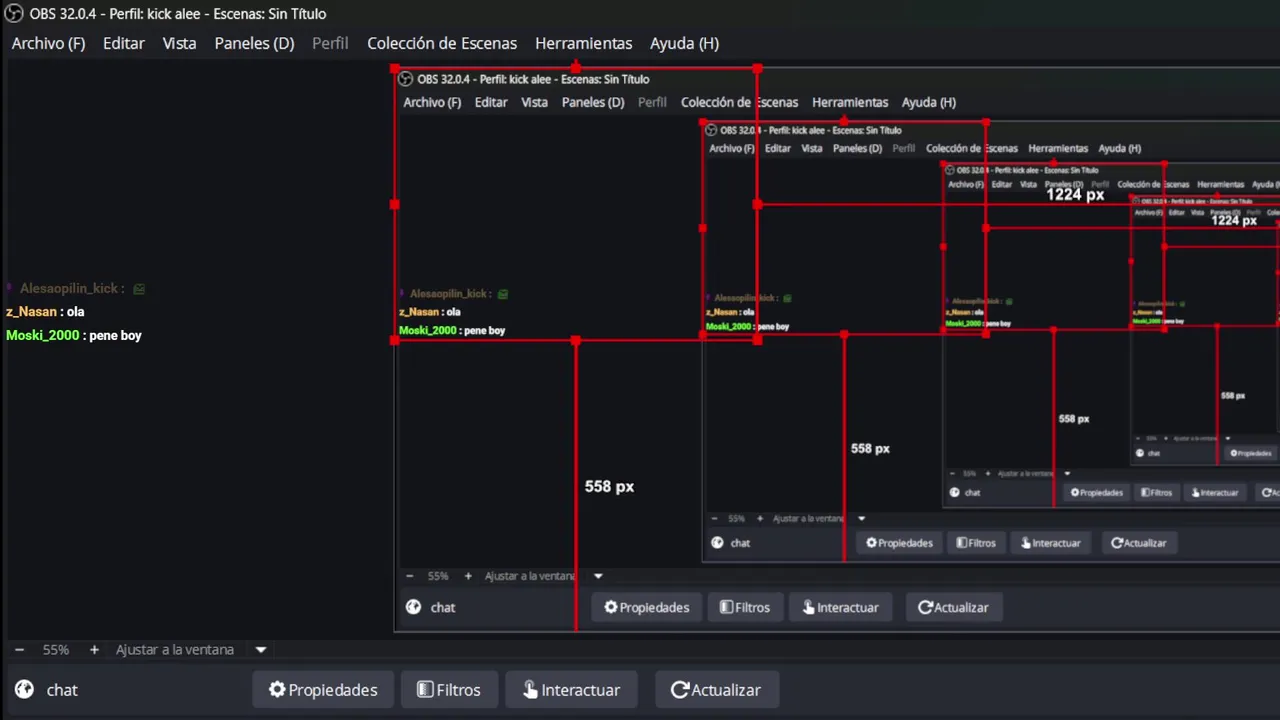
Task: Click the plus zoom icon in largest nested copy
Action: (468, 576)
